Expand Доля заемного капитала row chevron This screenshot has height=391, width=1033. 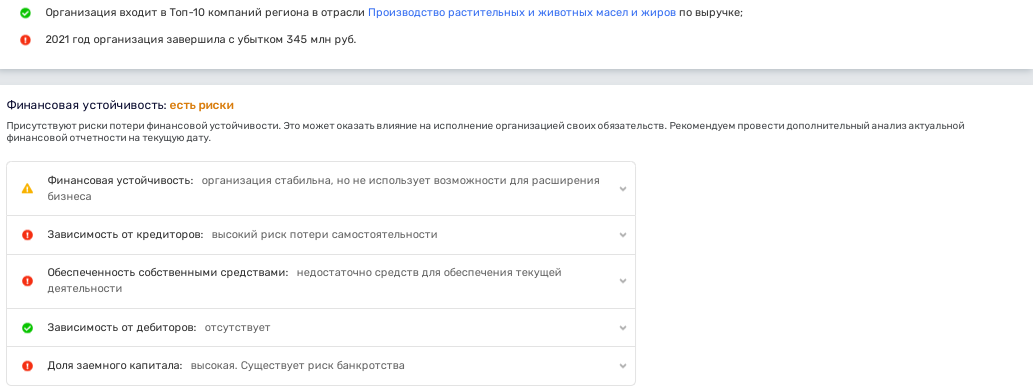tap(623, 366)
